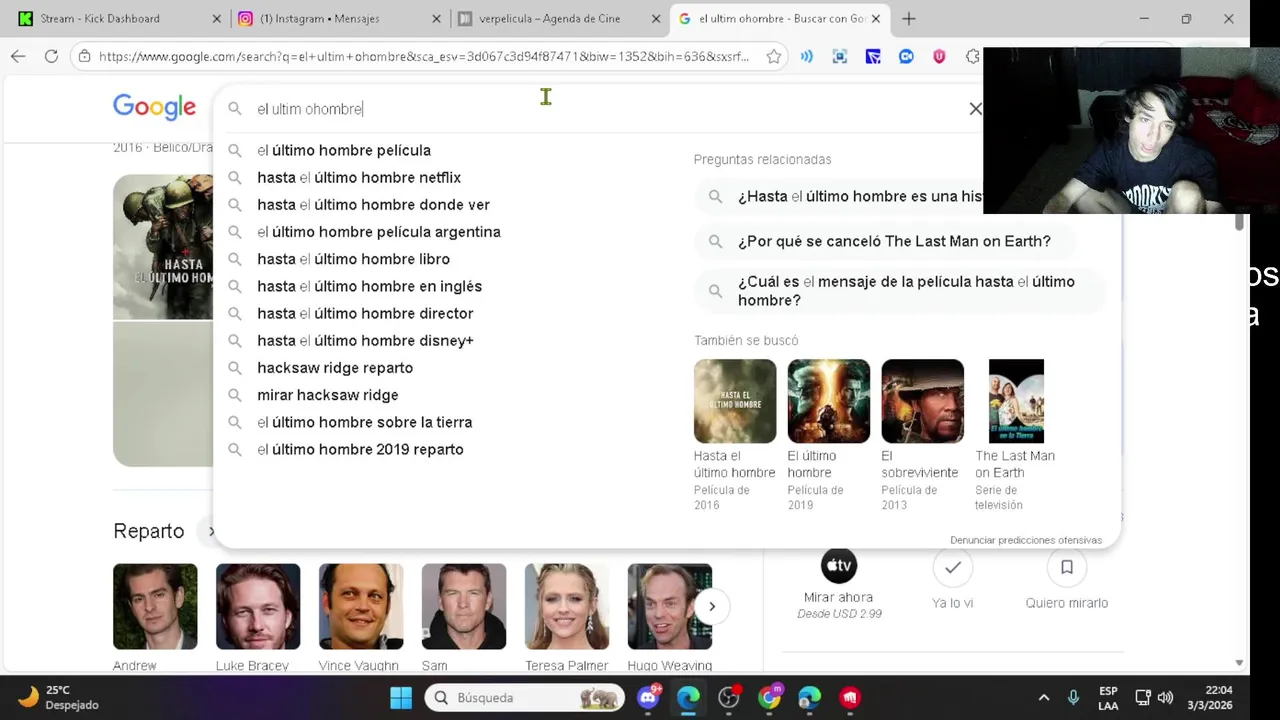Viewport: 1280px width, 720px height.
Task: Open El último hombre 2019 movie thumbnail
Action: pyautogui.click(x=828, y=401)
